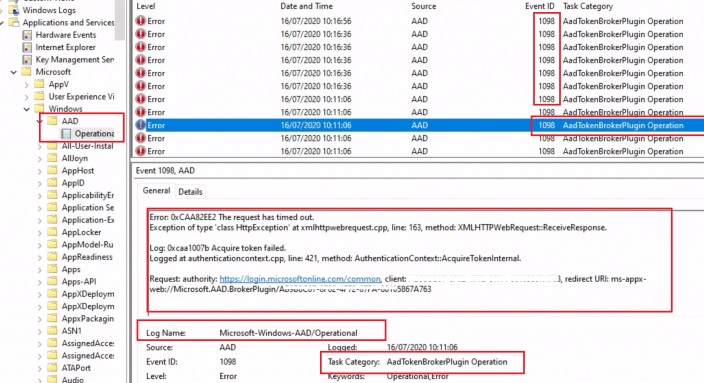
Task: Click the 'Log: 0xcaa1007b Acquire token failed.' line
Action: click(x=217, y=248)
